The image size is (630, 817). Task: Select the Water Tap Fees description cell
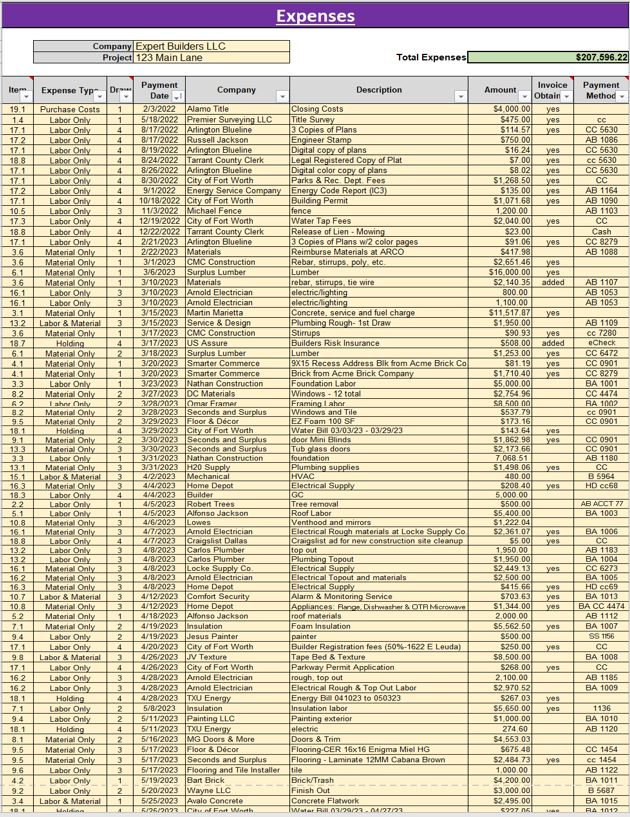[379, 221]
